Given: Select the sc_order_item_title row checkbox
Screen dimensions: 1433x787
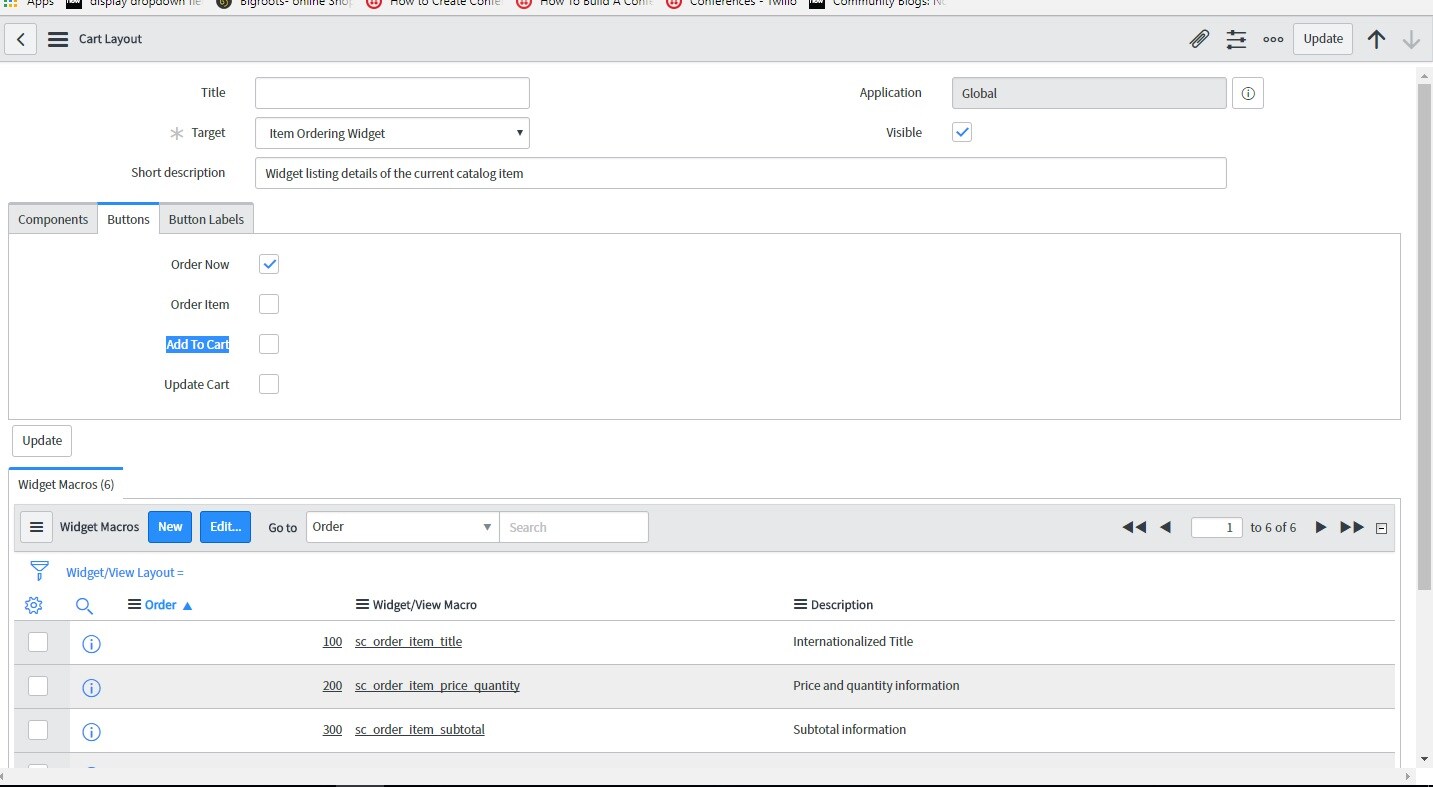Looking at the screenshot, I should [38, 642].
